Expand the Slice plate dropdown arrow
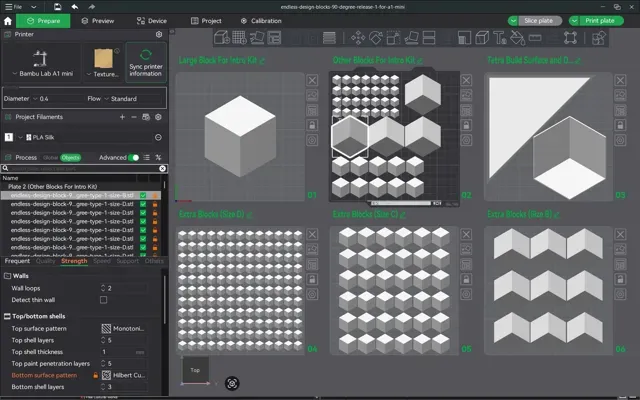 coord(513,21)
